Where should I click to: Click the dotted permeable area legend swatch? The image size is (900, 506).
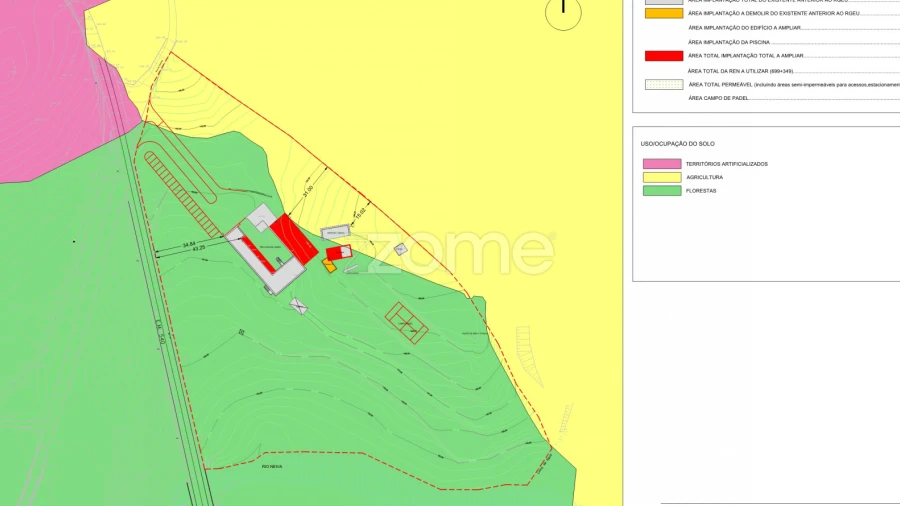point(663,85)
